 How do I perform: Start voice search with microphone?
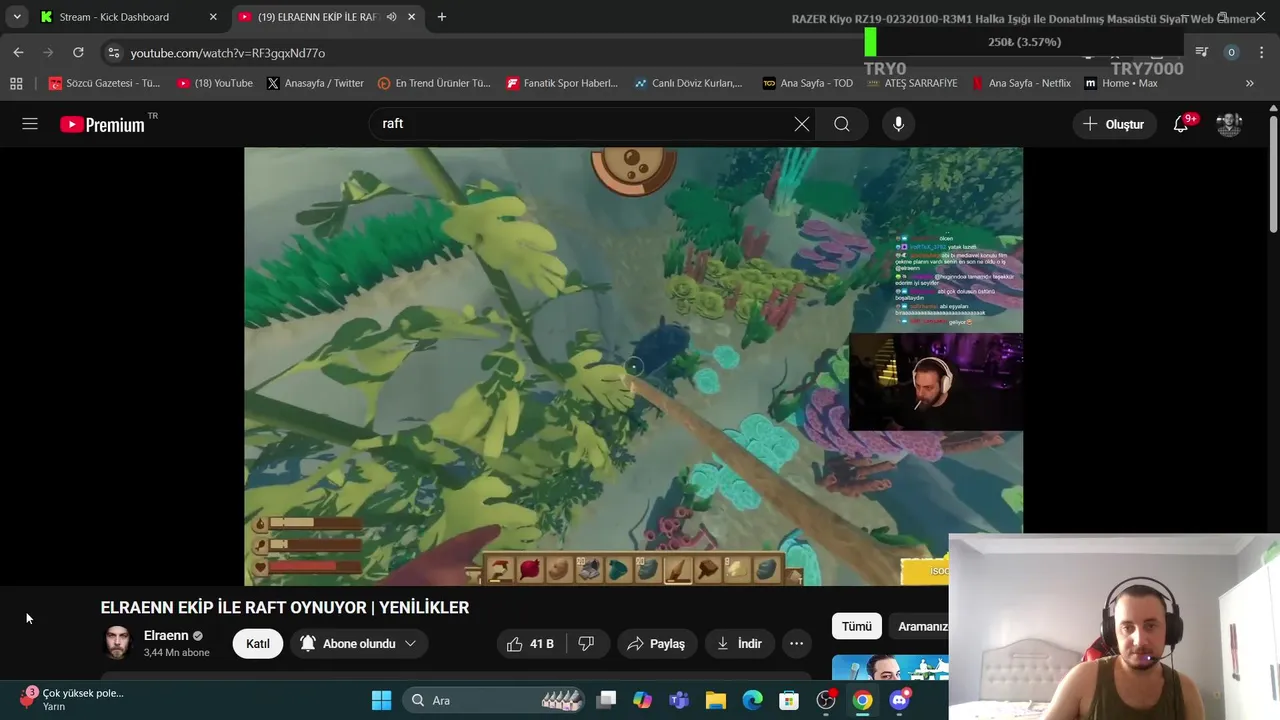click(898, 124)
